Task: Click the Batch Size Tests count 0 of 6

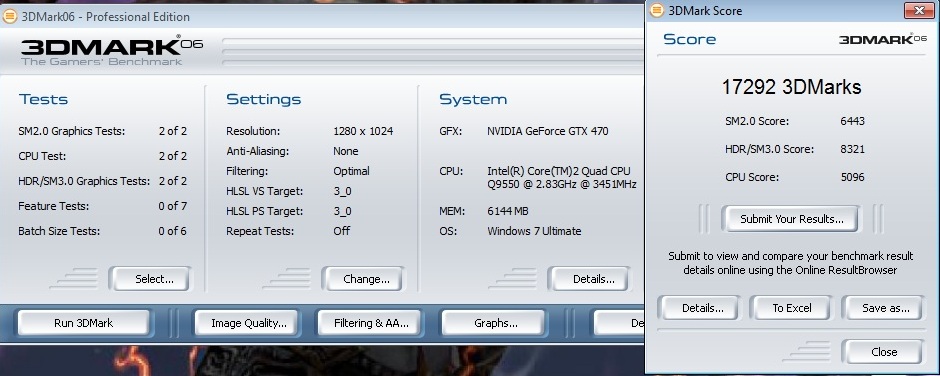Action: 173,231
